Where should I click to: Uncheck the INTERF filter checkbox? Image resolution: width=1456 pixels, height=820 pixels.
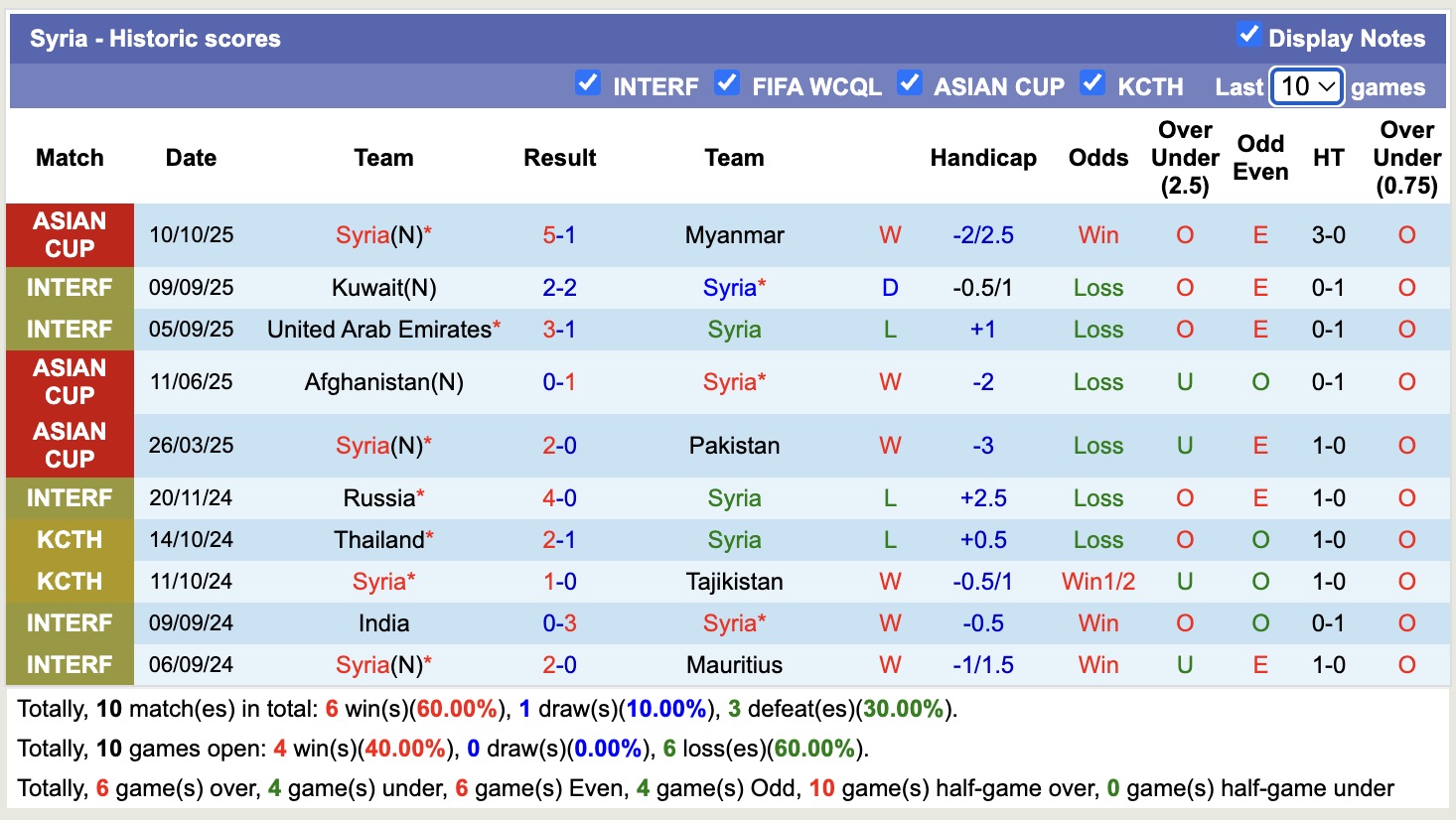586,84
